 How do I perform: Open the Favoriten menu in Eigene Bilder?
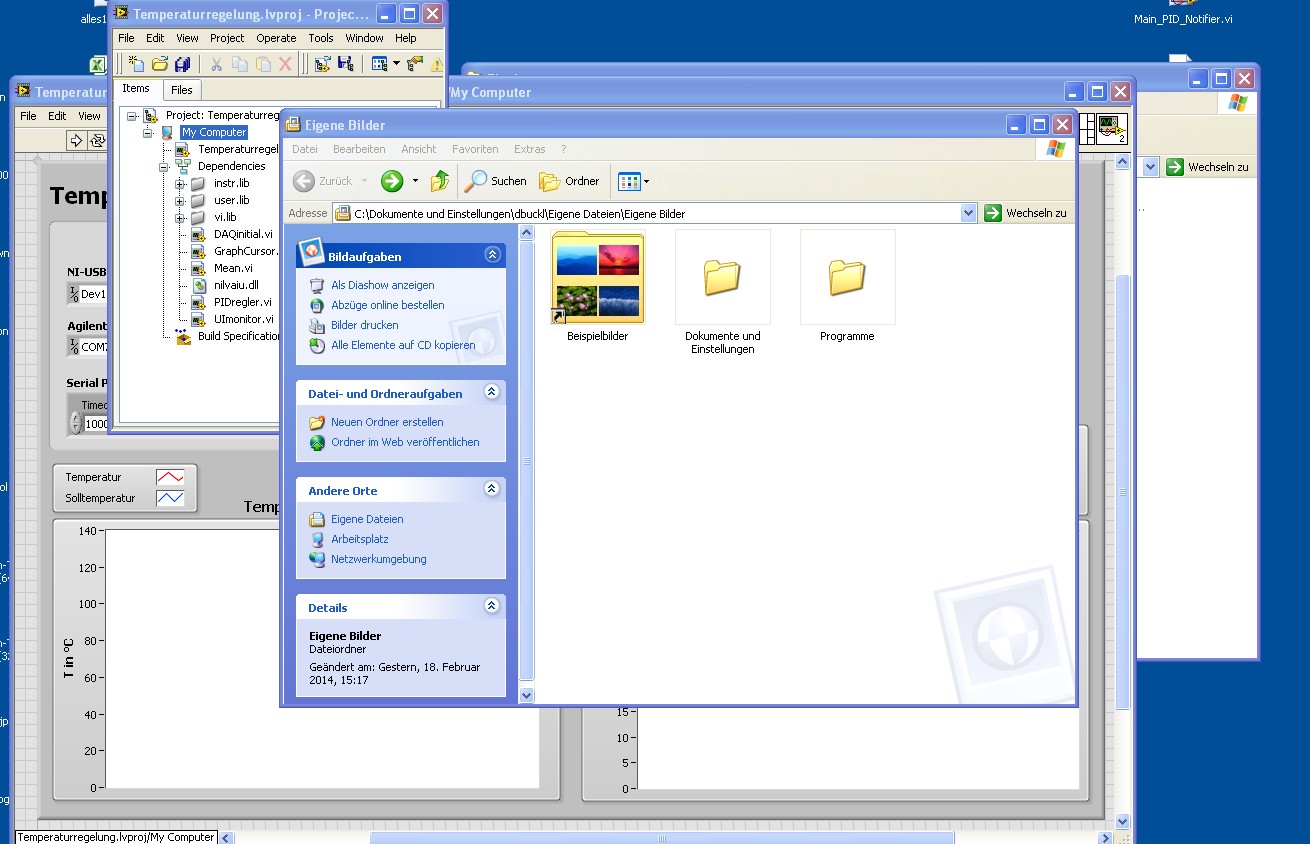tap(475, 149)
